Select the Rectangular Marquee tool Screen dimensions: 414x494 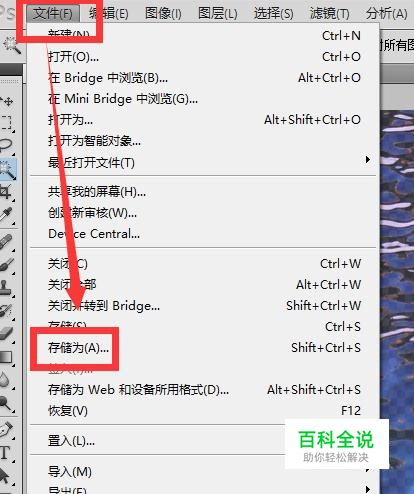point(6,123)
